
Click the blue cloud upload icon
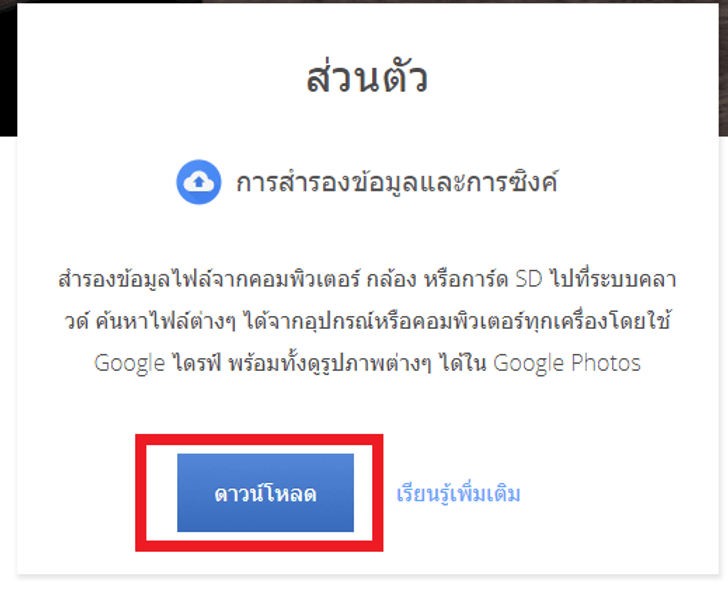coord(199,182)
